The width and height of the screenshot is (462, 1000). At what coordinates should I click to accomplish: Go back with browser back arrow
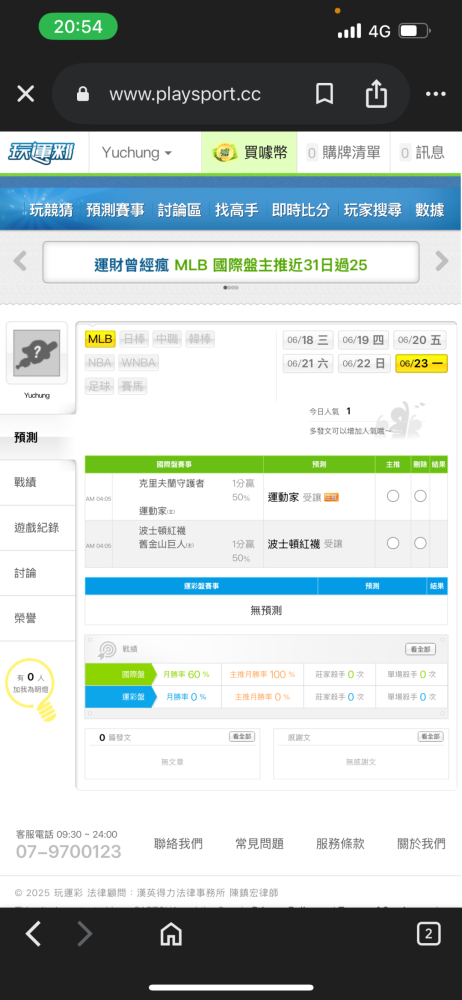(34, 934)
